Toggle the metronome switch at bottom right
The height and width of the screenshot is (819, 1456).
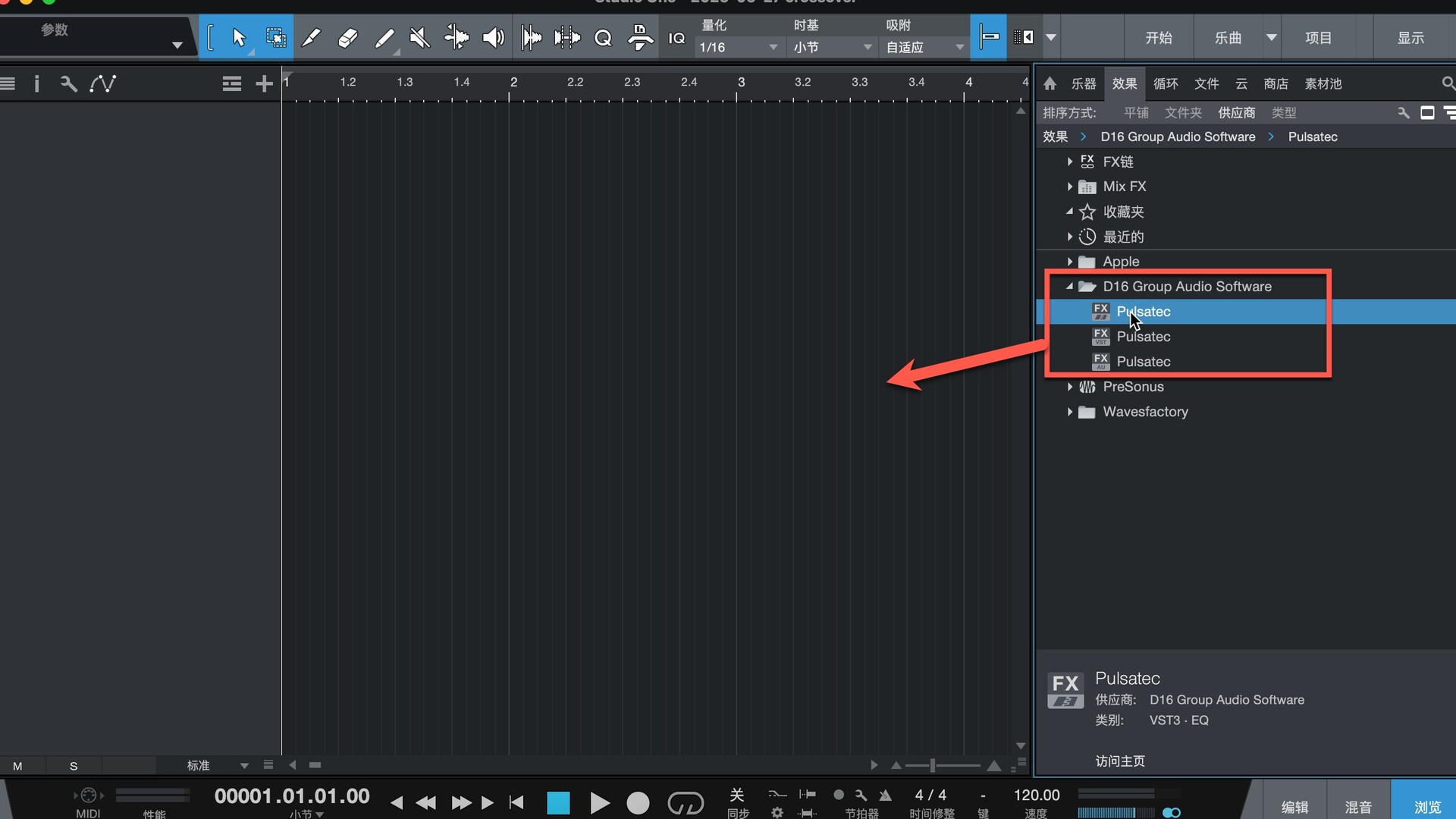click(x=1171, y=812)
